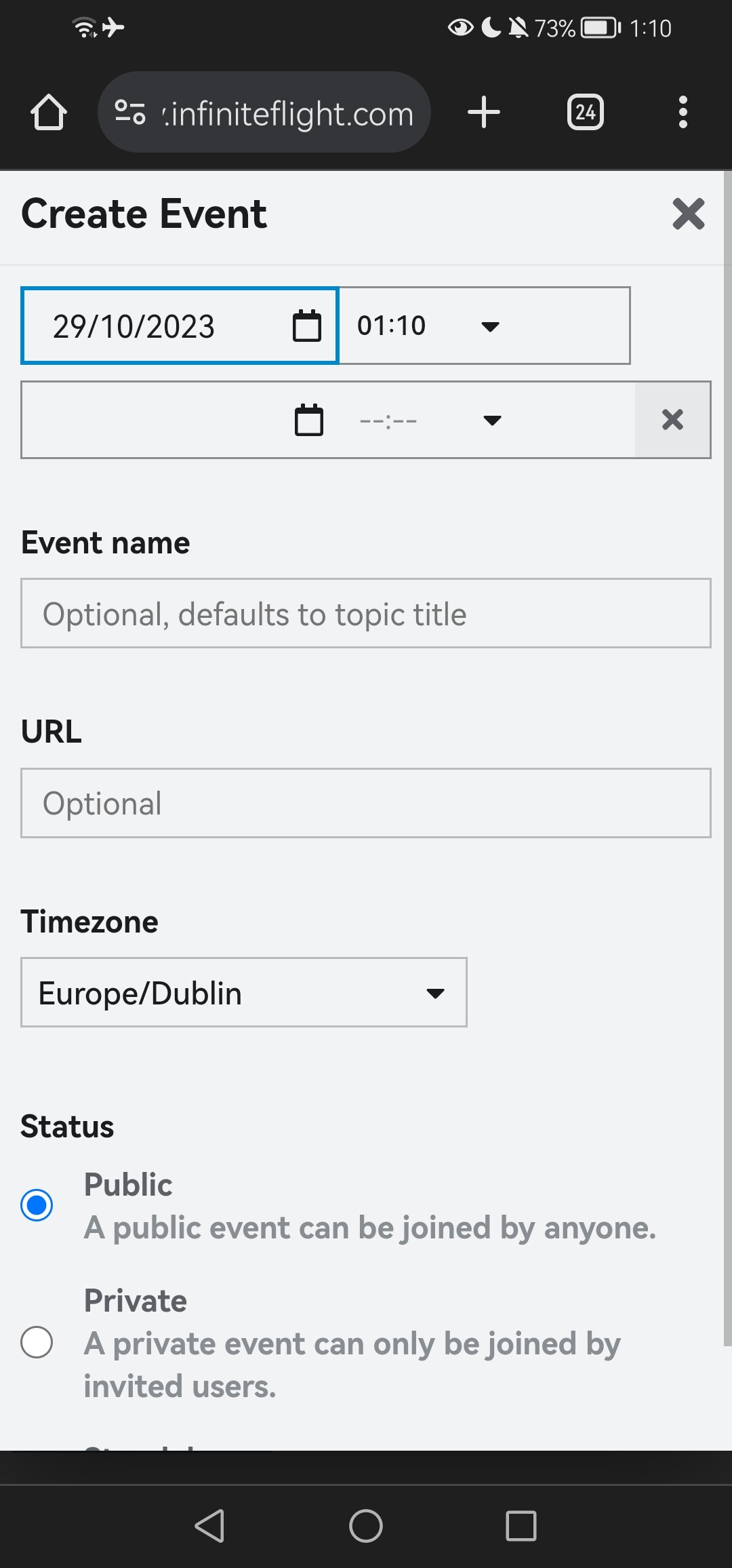732x1568 pixels.
Task: Close the Create Event dialog
Action: (689, 214)
